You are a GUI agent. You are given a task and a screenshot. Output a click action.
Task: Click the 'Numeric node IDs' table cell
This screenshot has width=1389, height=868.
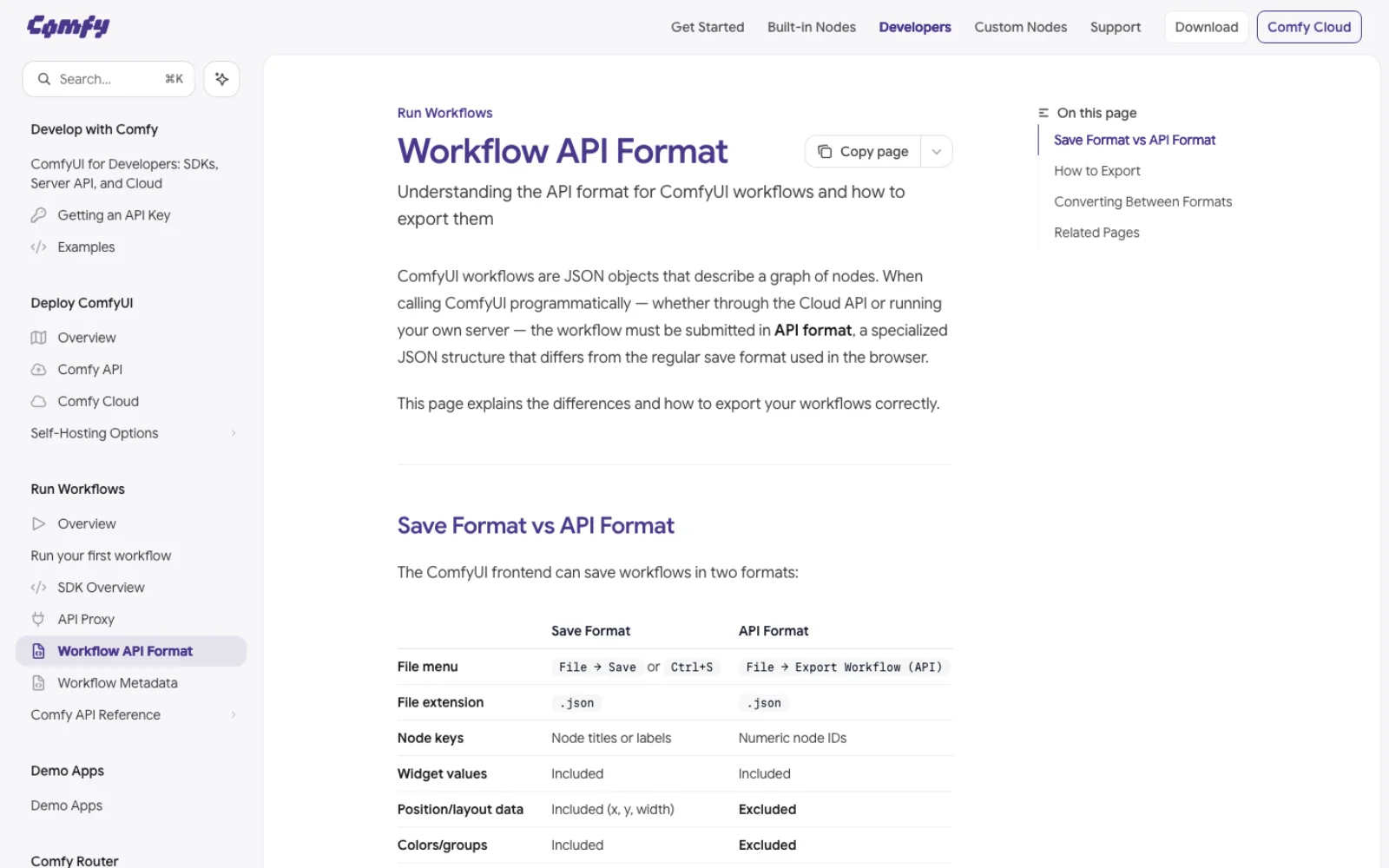(793, 738)
